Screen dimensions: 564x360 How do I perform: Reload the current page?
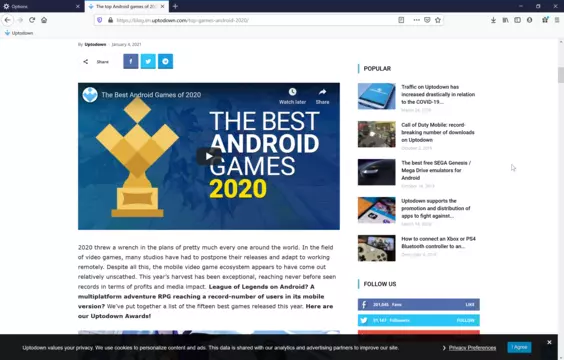pos(32,20)
